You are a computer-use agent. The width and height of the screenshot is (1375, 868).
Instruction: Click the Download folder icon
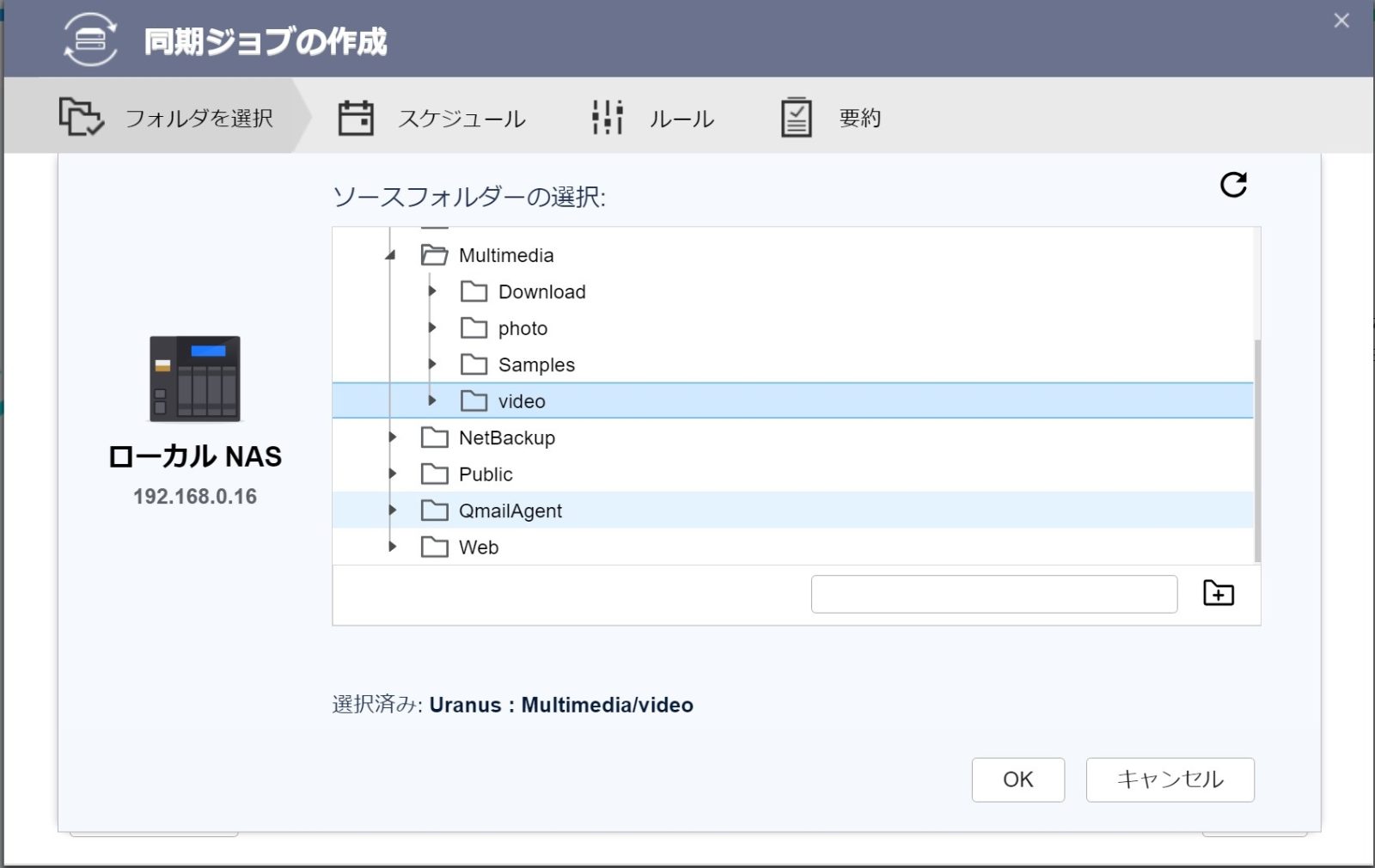[474, 292]
